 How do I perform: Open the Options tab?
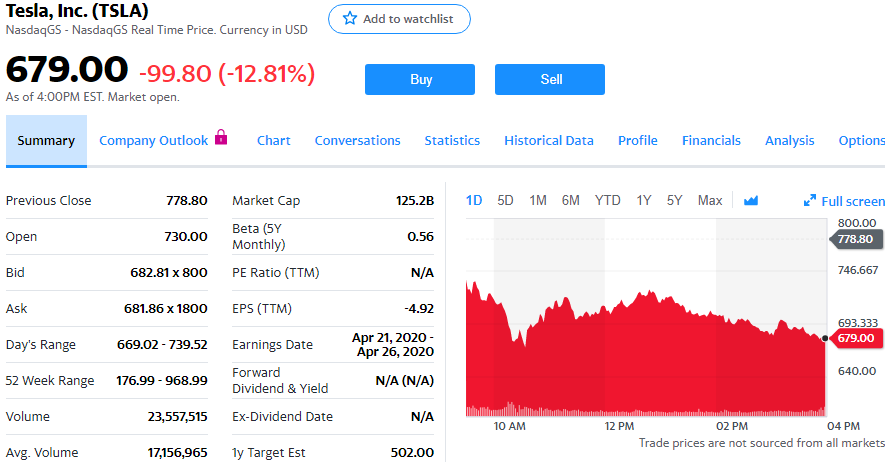(861, 141)
